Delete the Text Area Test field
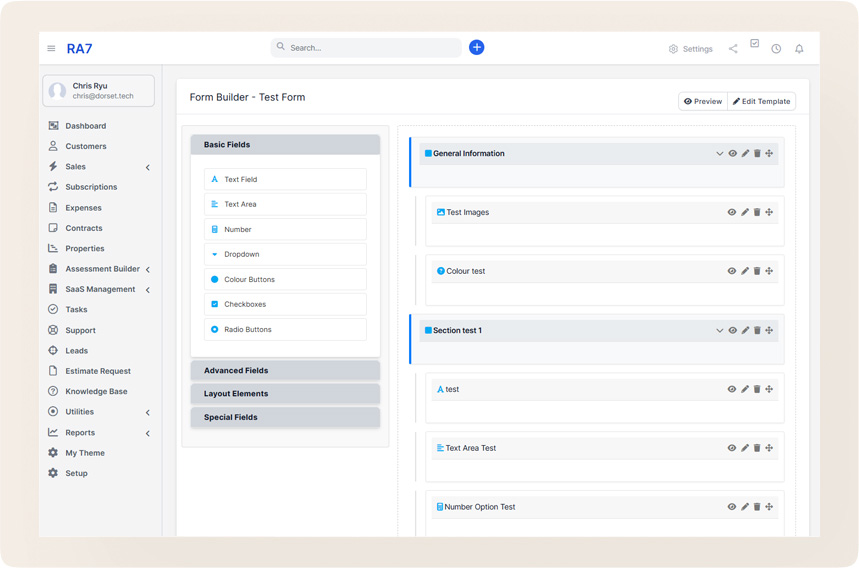859x568 pixels. click(757, 447)
